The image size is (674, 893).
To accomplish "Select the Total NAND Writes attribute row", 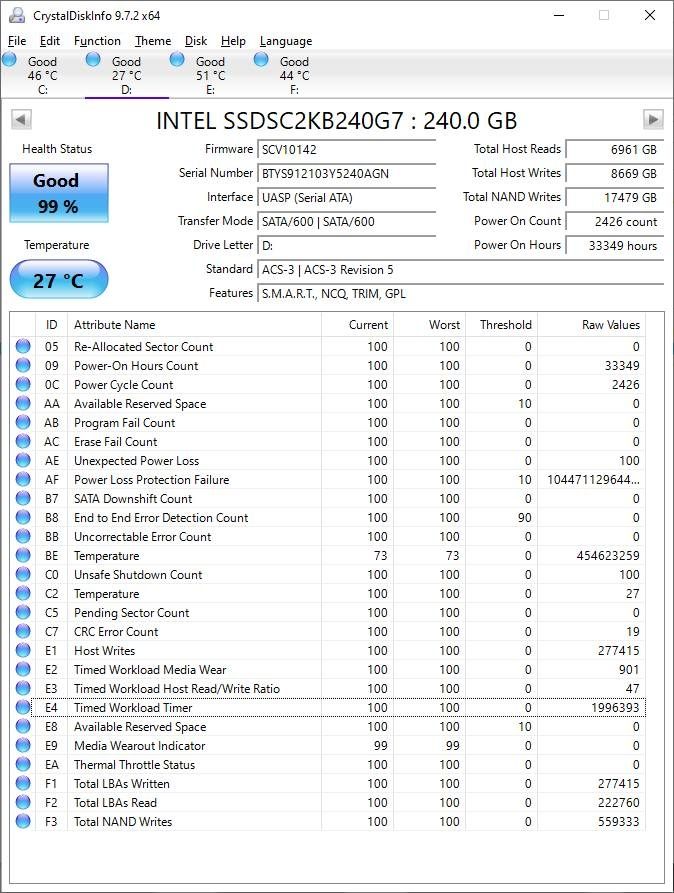I will click(328, 821).
